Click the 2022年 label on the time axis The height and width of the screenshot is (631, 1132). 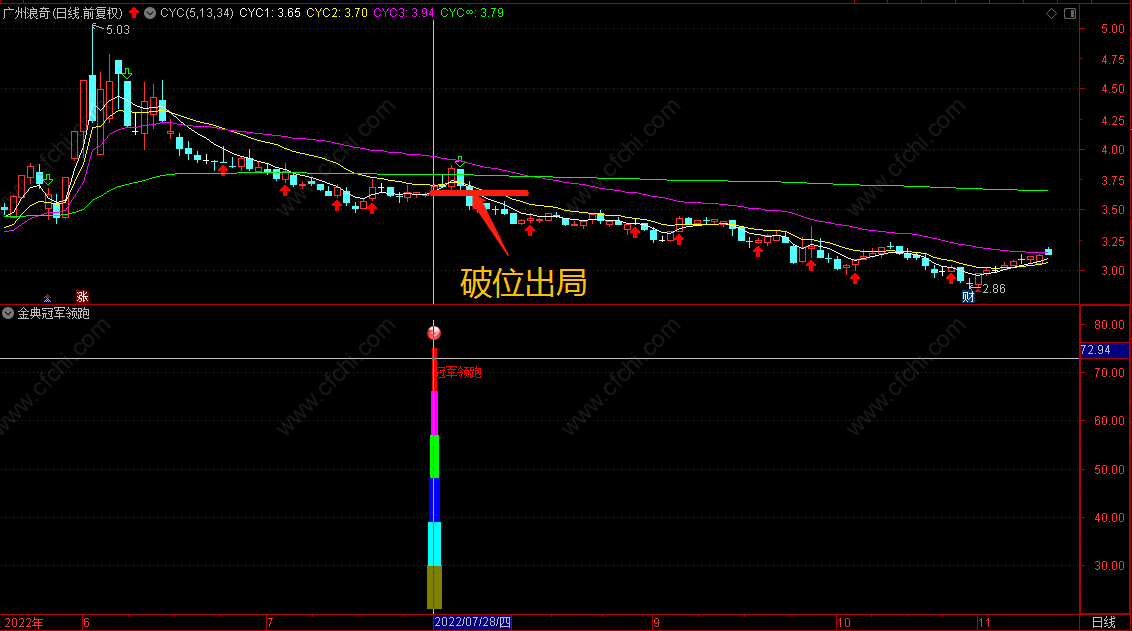[23, 623]
